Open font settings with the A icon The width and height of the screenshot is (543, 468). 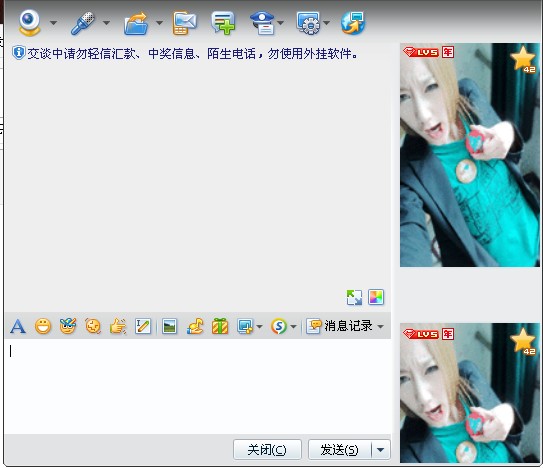[x=18, y=326]
